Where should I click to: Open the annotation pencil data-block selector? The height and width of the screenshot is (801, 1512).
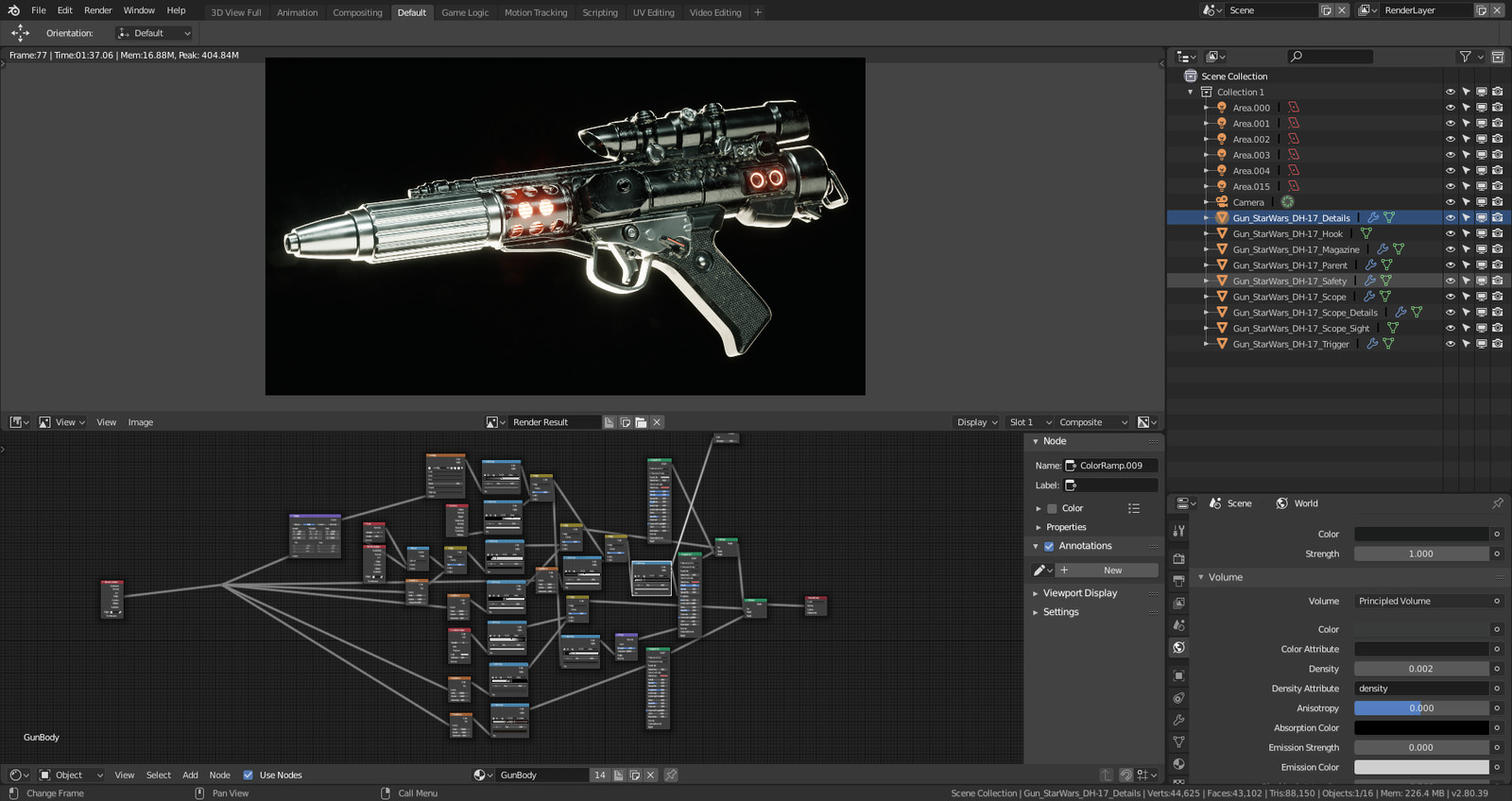click(1043, 571)
